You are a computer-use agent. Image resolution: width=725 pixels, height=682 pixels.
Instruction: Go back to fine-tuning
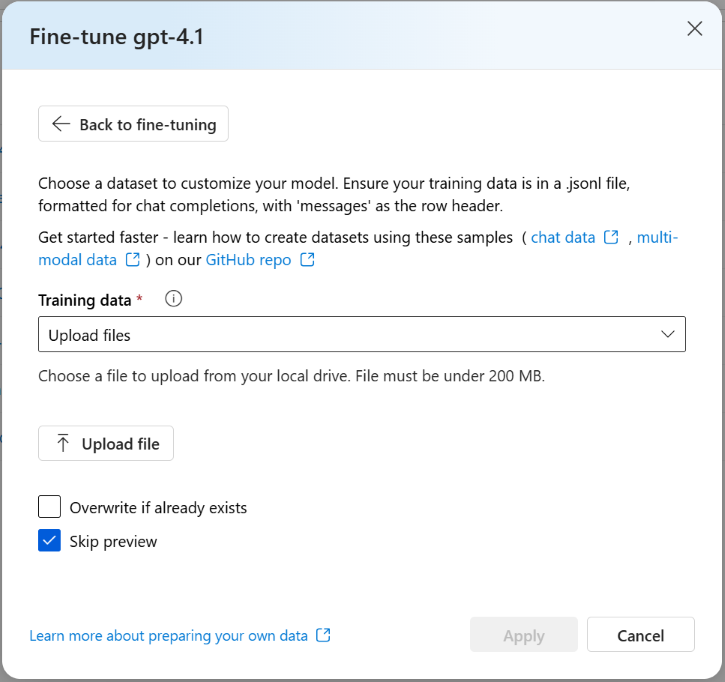click(x=133, y=123)
